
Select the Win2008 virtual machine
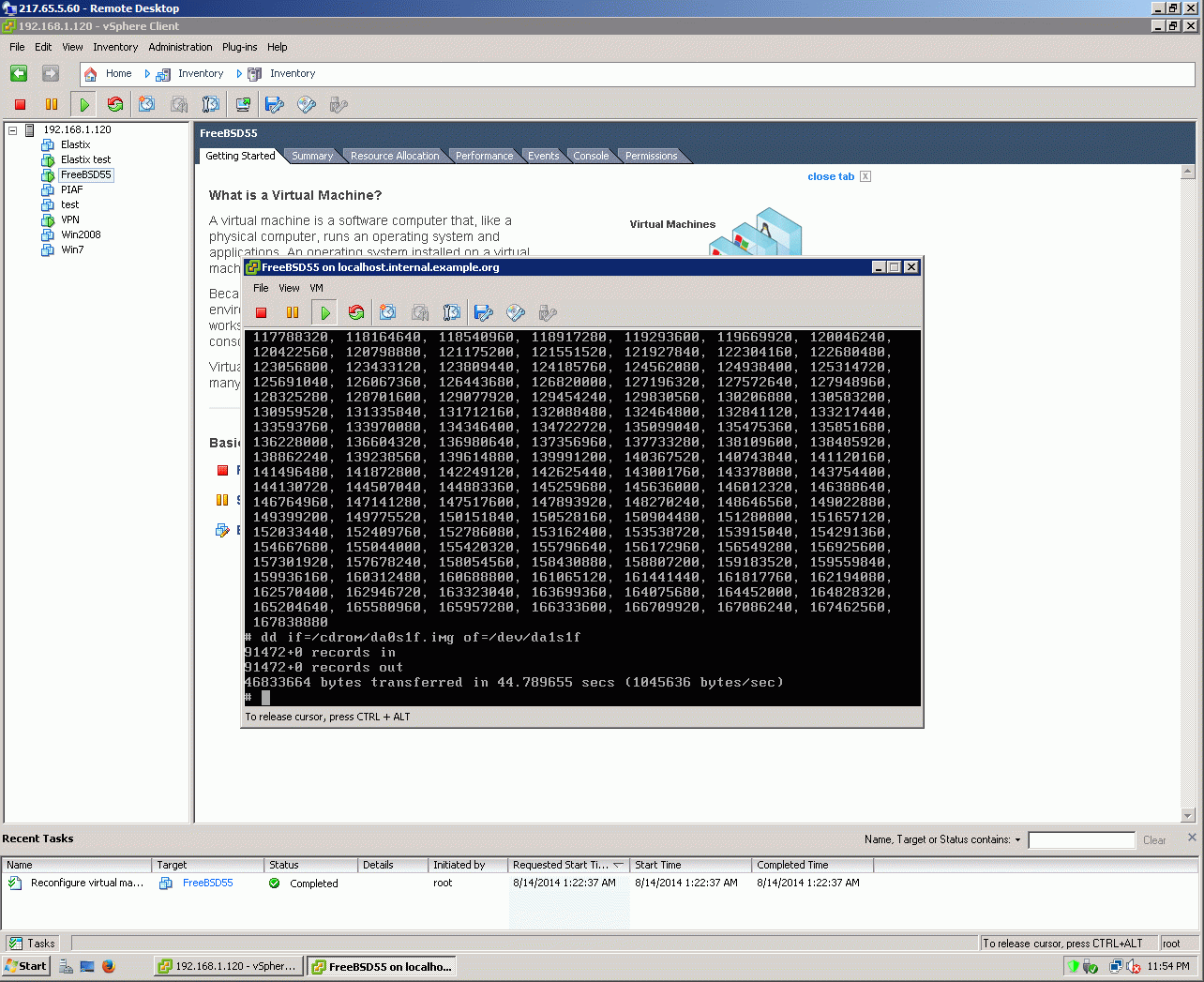point(81,234)
